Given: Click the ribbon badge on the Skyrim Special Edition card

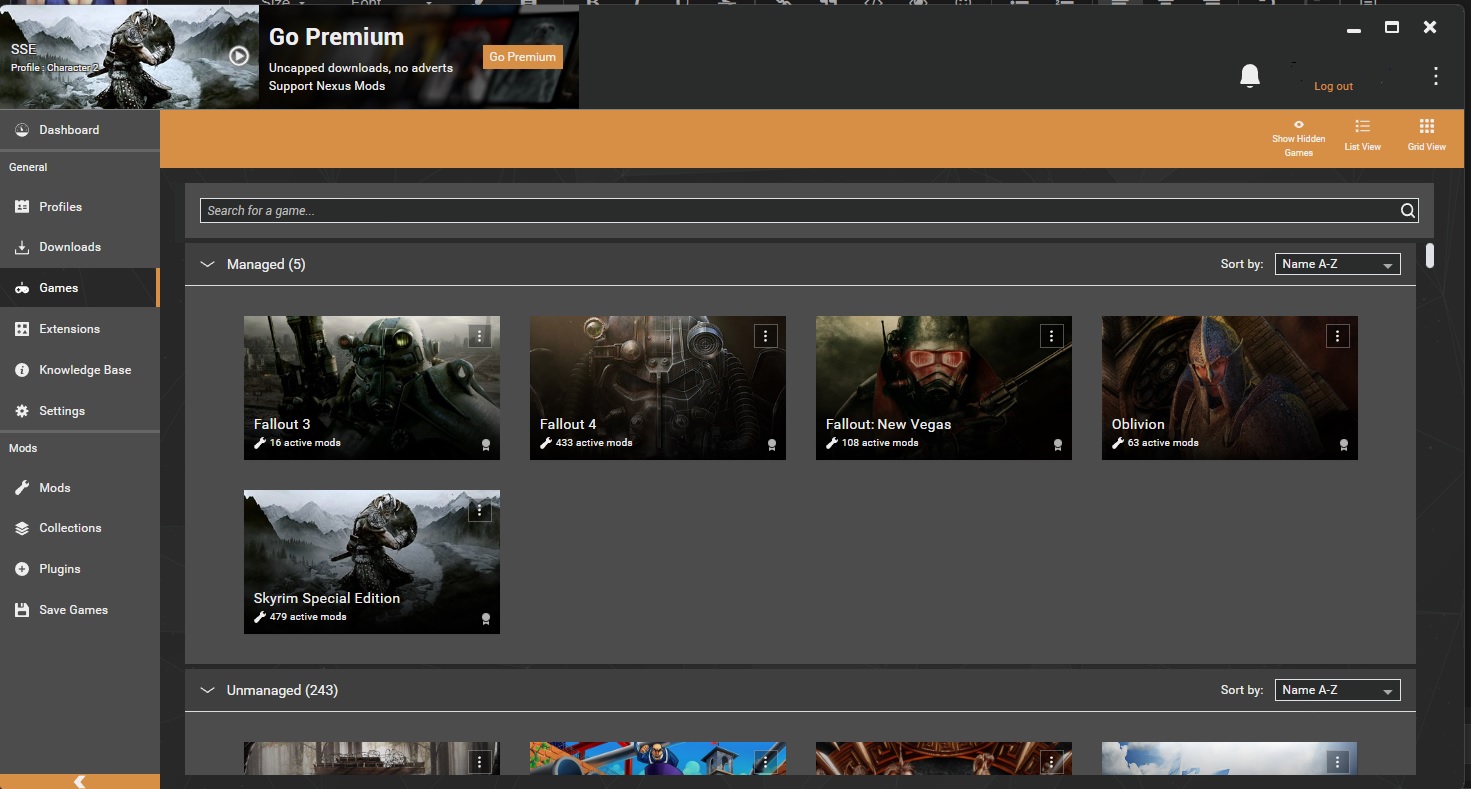Looking at the screenshot, I should [486, 619].
